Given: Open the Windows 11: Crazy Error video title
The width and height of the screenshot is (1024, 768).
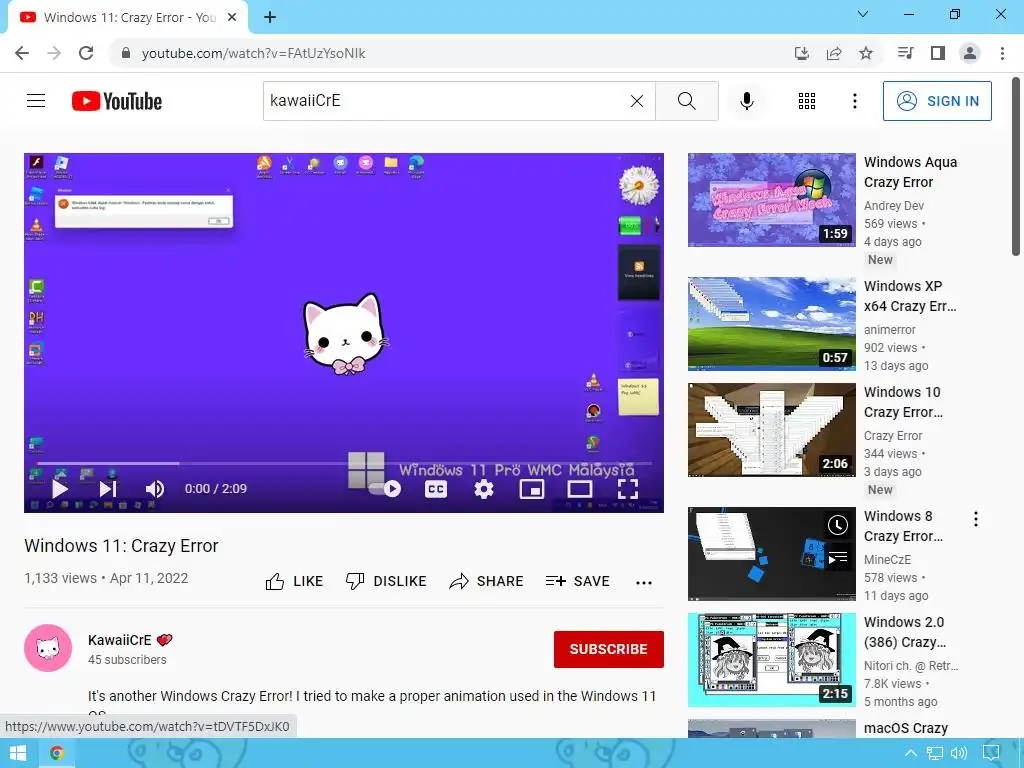Looking at the screenshot, I should (121, 546).
